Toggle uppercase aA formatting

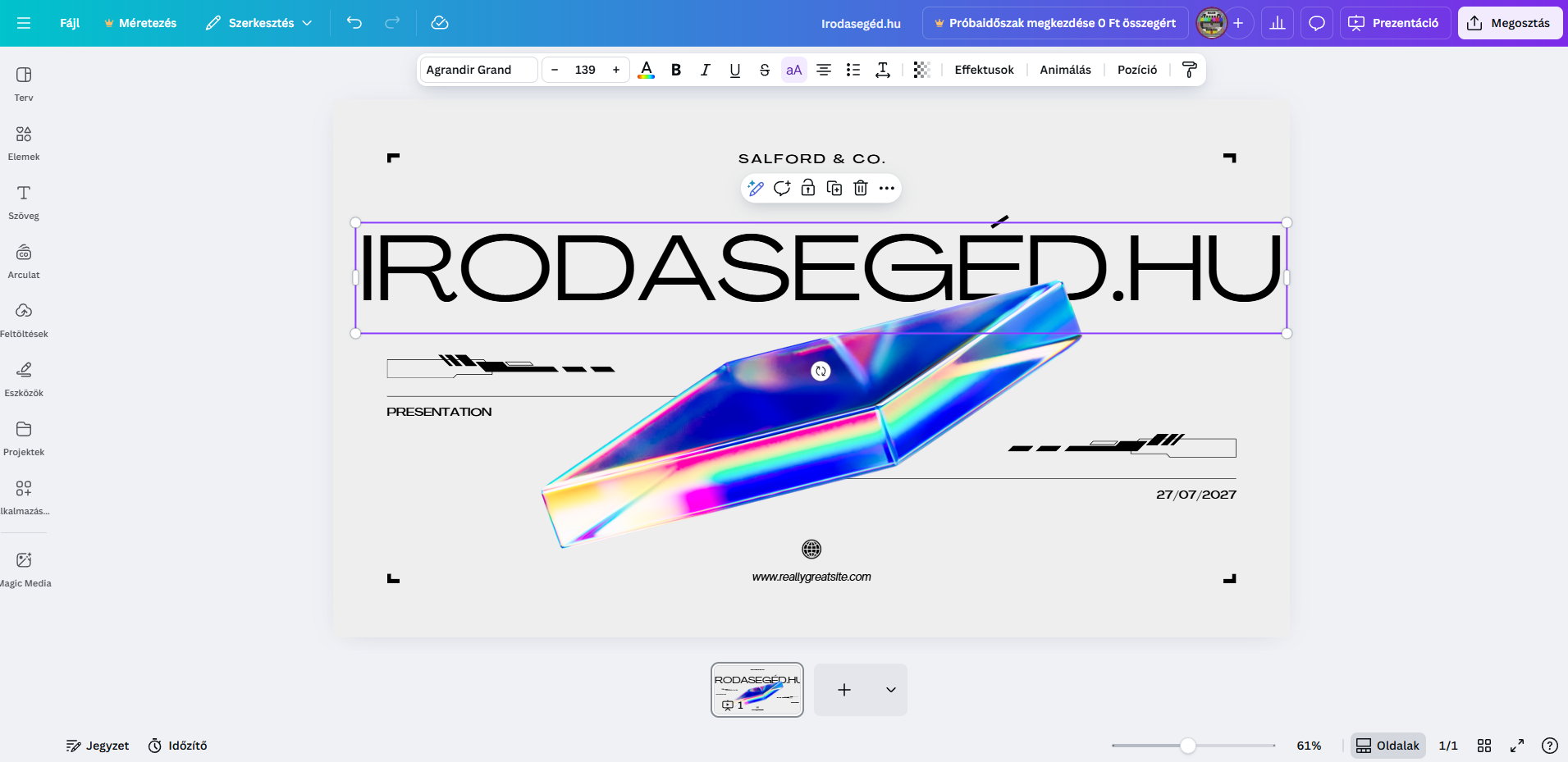tap(793, 70)
